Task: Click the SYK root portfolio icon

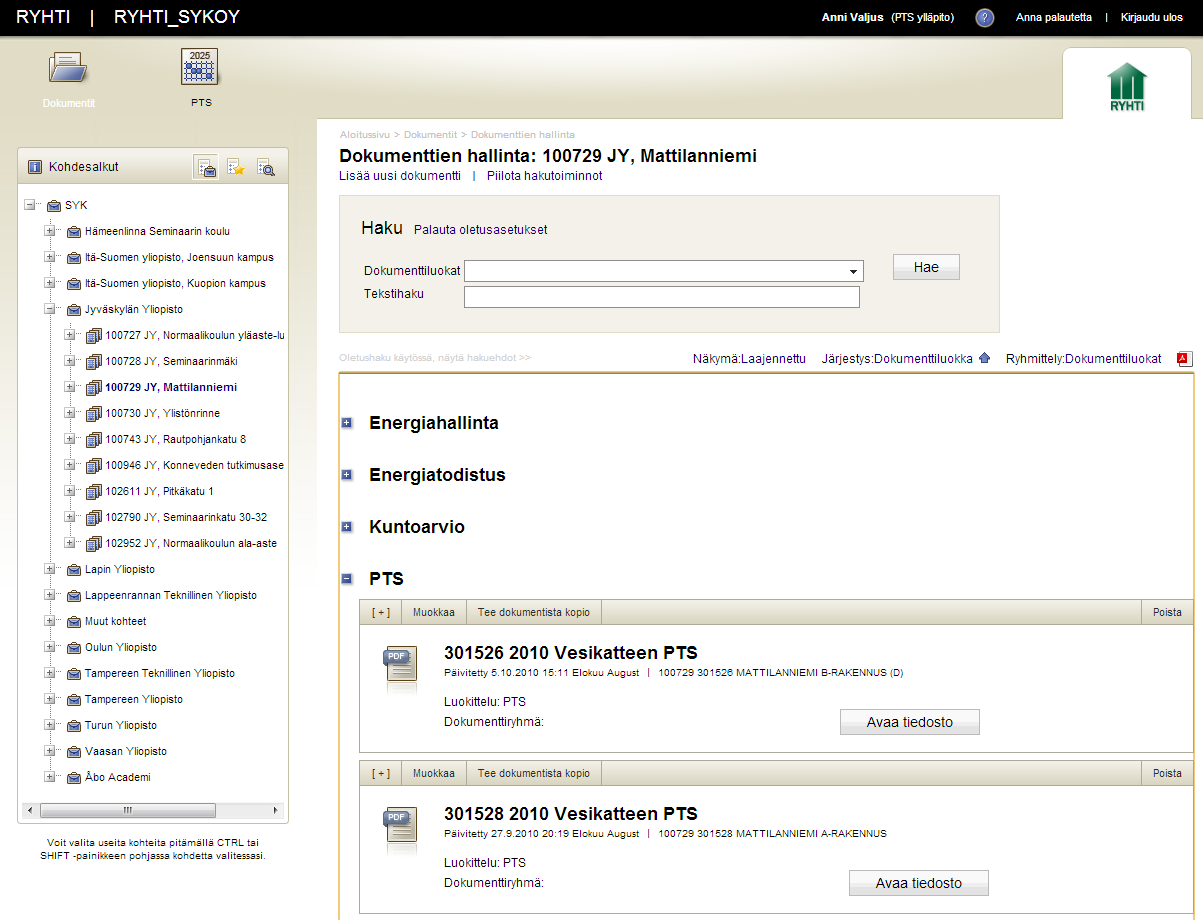Action: coord(54,205)
